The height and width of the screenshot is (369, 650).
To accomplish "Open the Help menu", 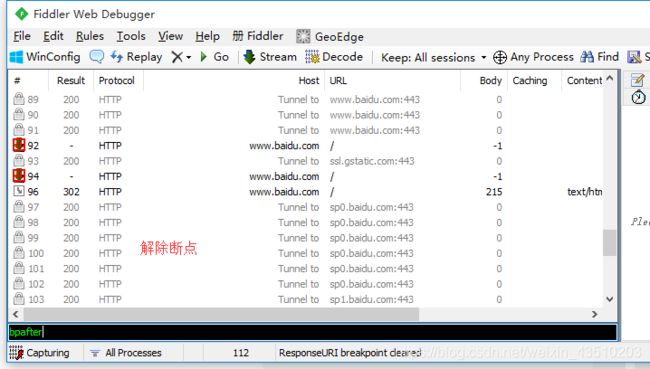I will (207, 36).
